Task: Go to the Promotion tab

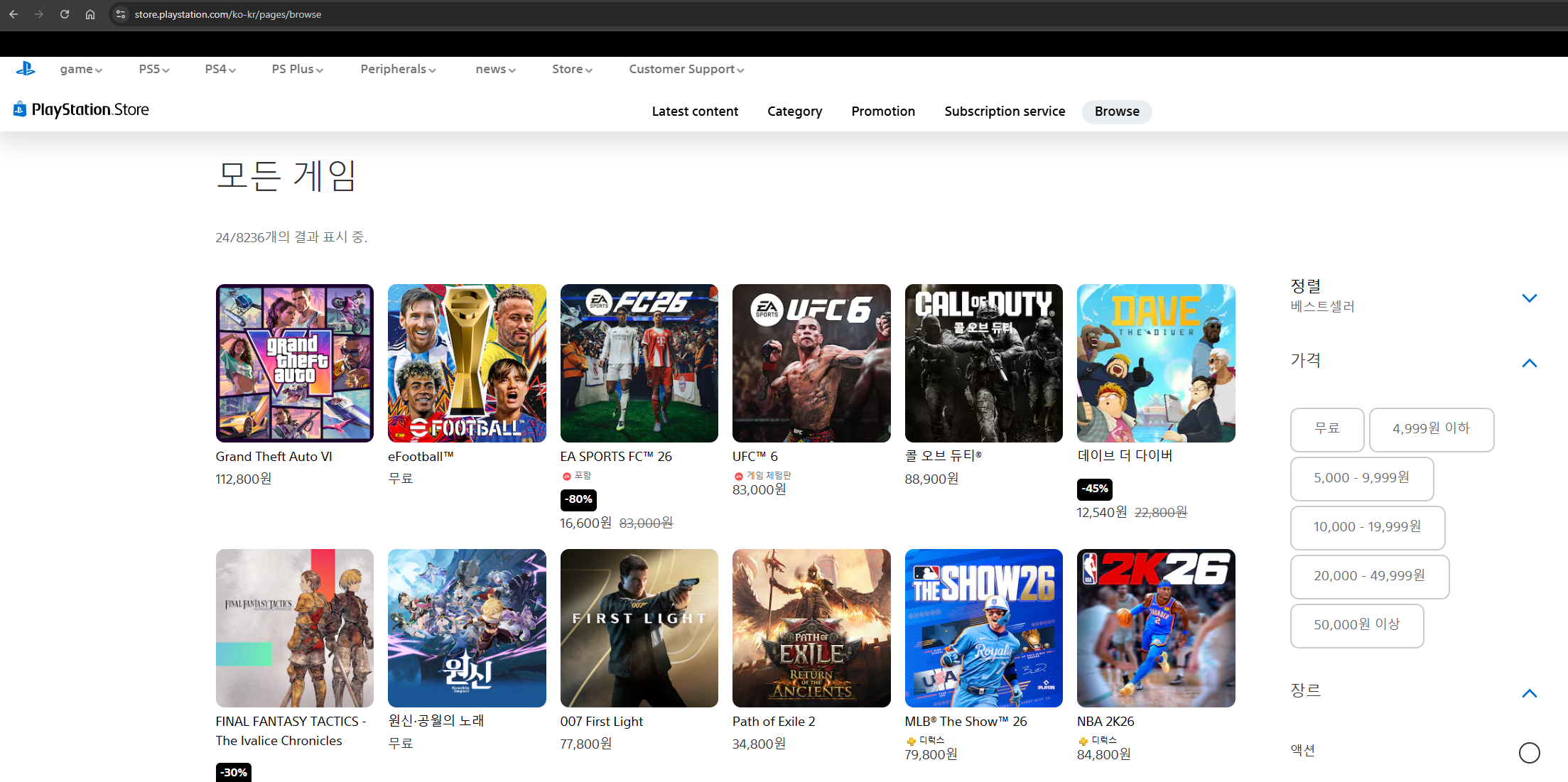Action: pyautogui.click(x=883, y=112)
